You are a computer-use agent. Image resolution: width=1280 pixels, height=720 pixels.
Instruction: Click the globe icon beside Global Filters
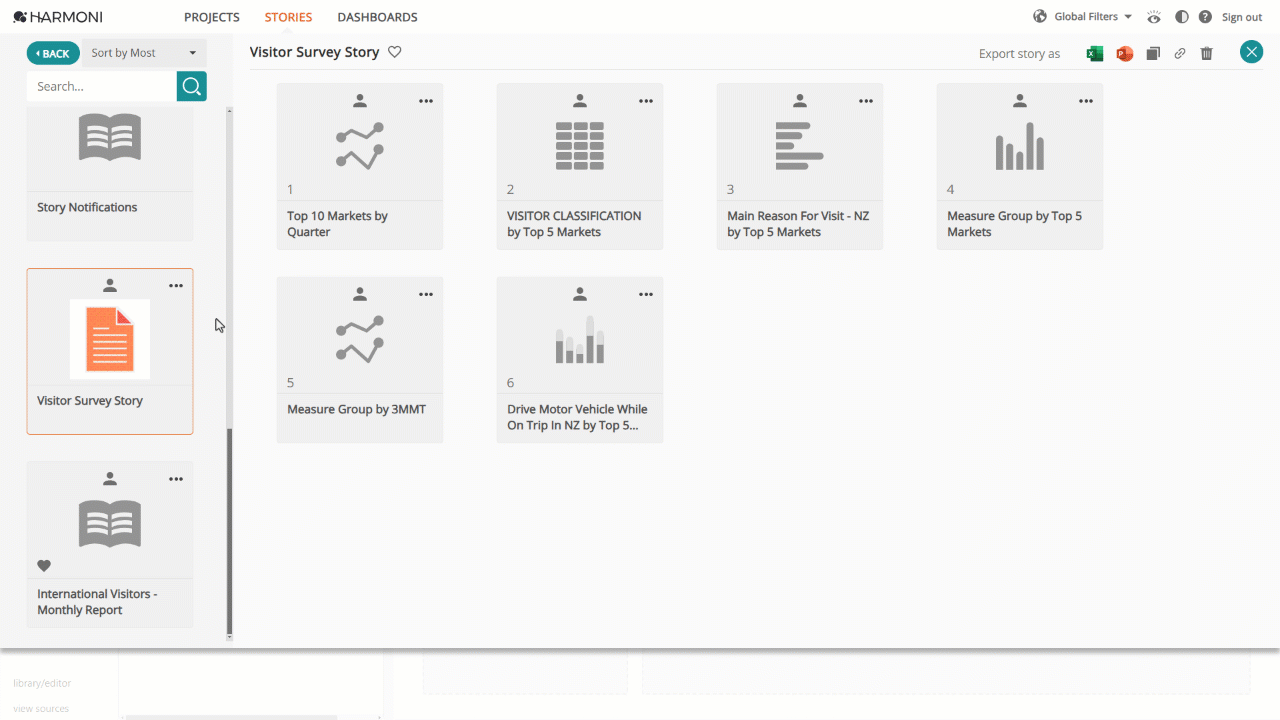pyautogui.click(x=1040, y=17)
